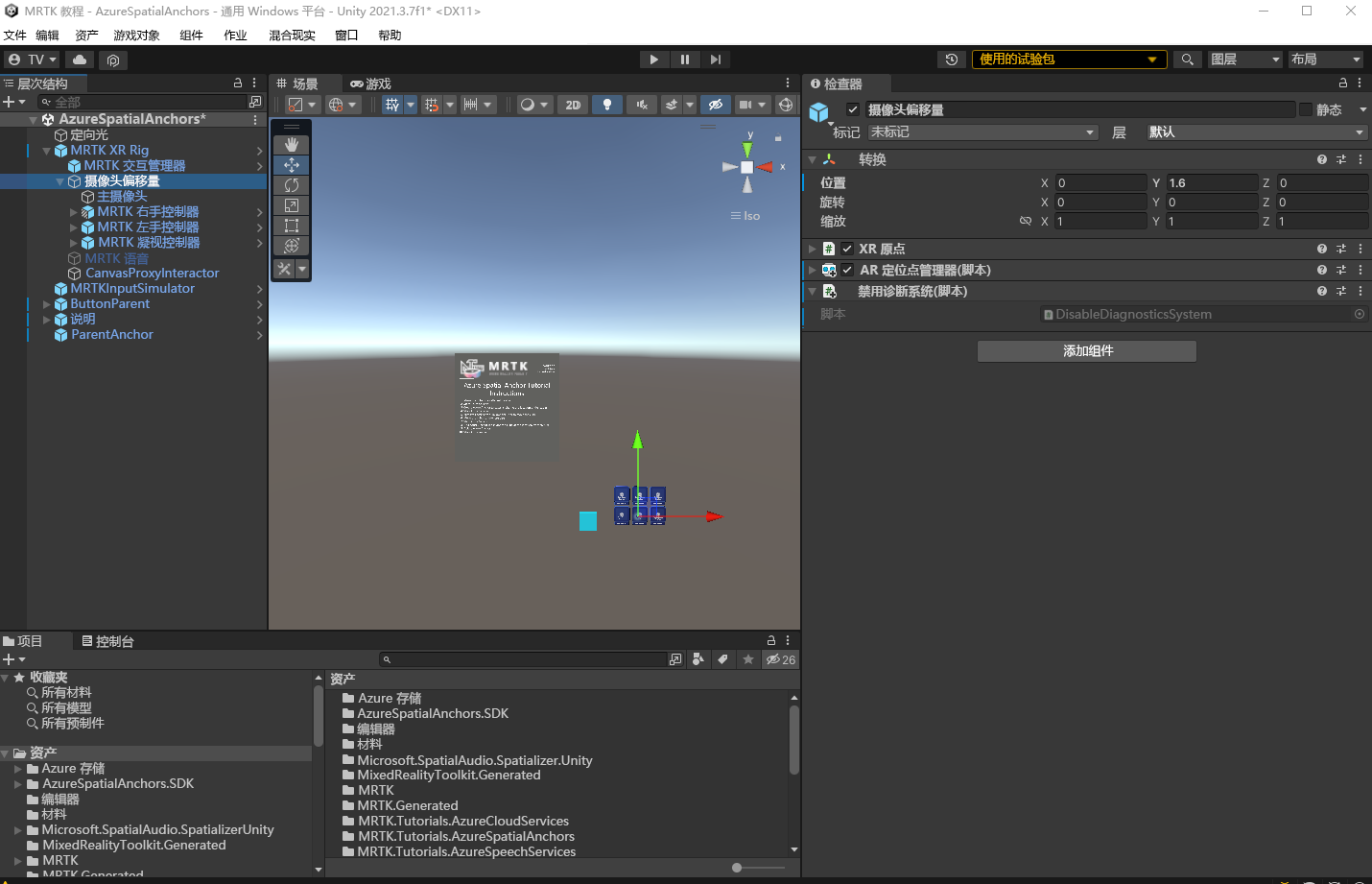
Task: Disable the XR 原点 component checkbox
Action: [x=847, y=249]
